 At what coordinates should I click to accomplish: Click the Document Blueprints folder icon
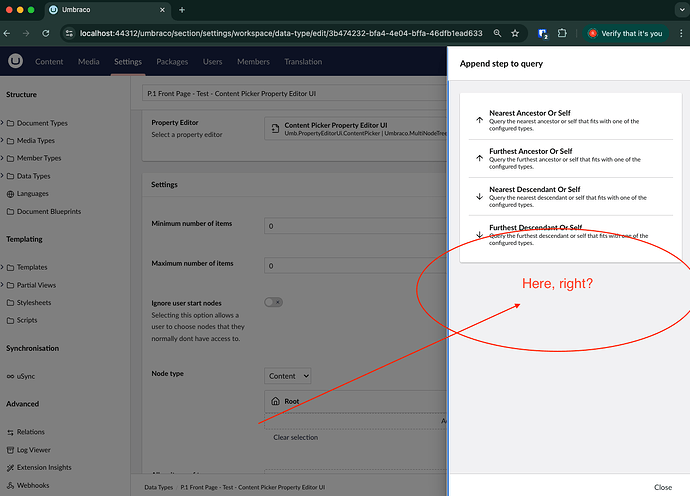pos(10,212)
